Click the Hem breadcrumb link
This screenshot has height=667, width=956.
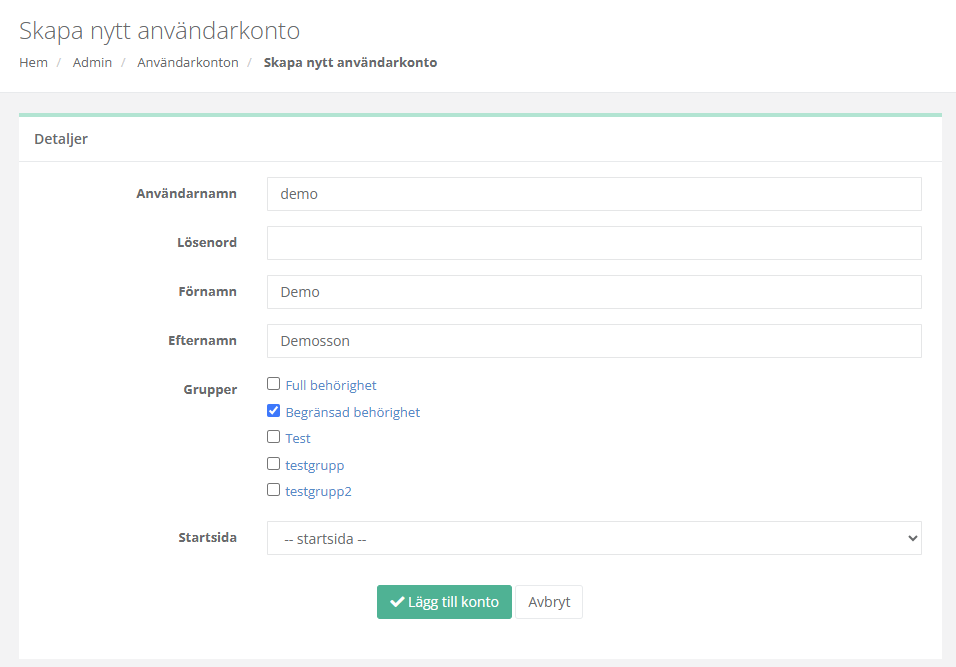pyautogui.click(x=33, y=62)
